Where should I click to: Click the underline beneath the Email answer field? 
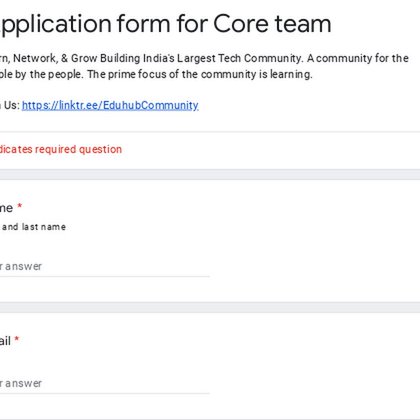coord(105,393)
